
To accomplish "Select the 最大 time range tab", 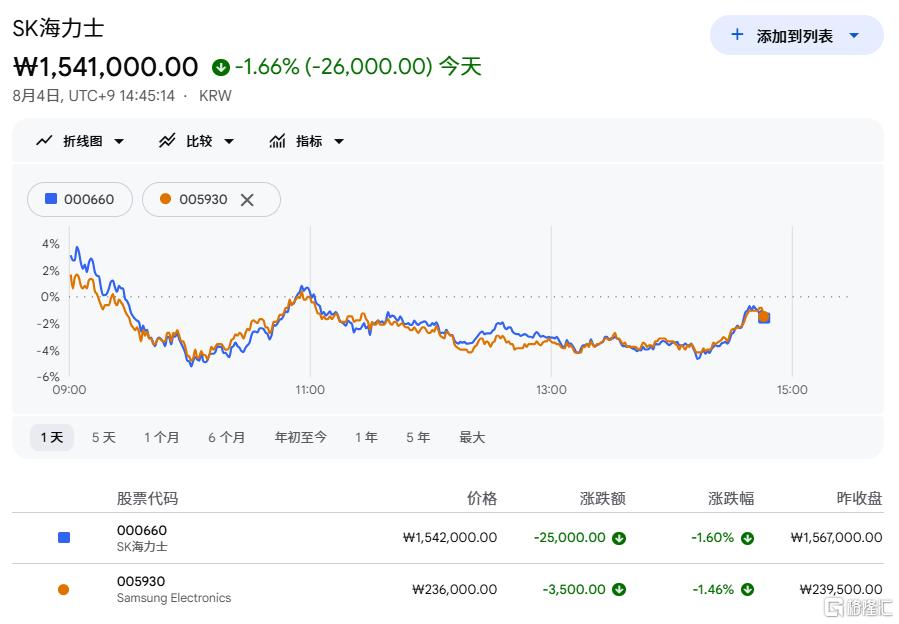I will pyautogui.click(x=472, y=438).
